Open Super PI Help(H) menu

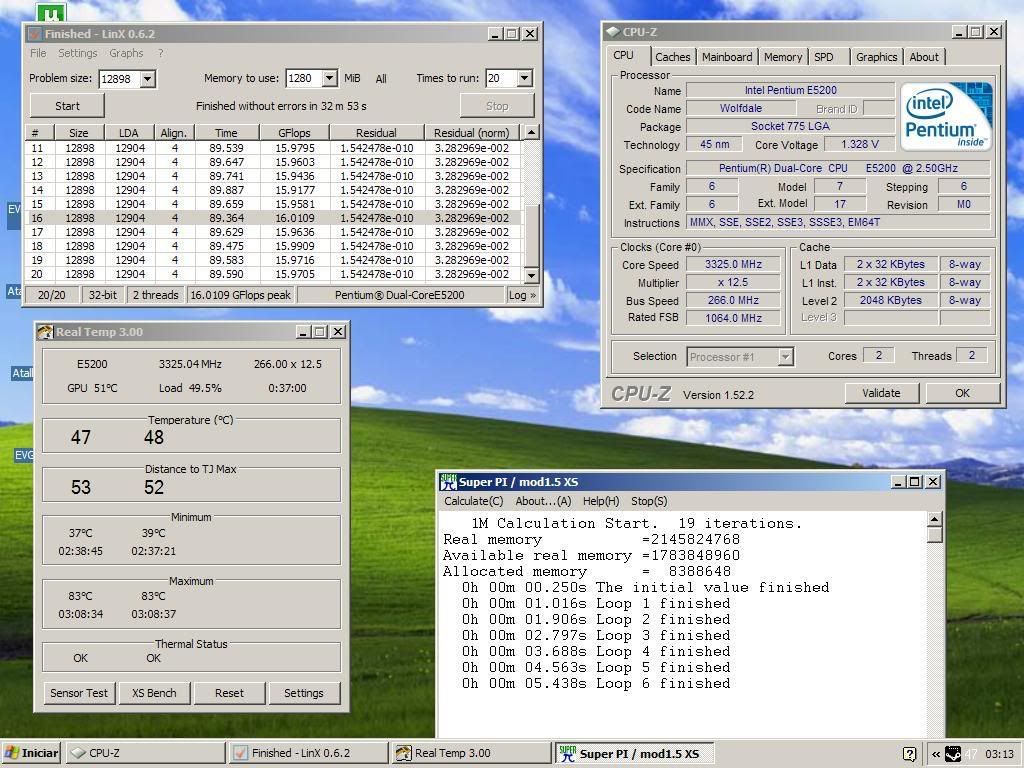pyautogui.click(x=601, y=501)
